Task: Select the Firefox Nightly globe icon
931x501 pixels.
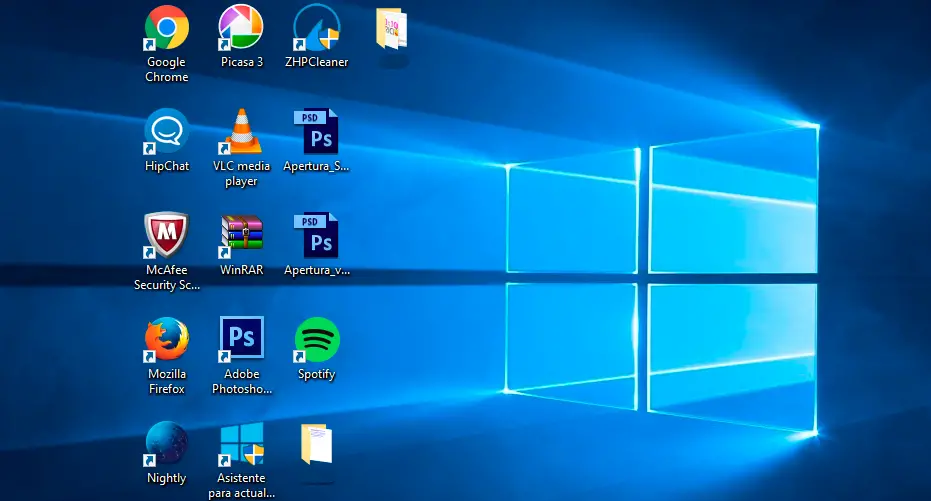Action: pos(167,443)
